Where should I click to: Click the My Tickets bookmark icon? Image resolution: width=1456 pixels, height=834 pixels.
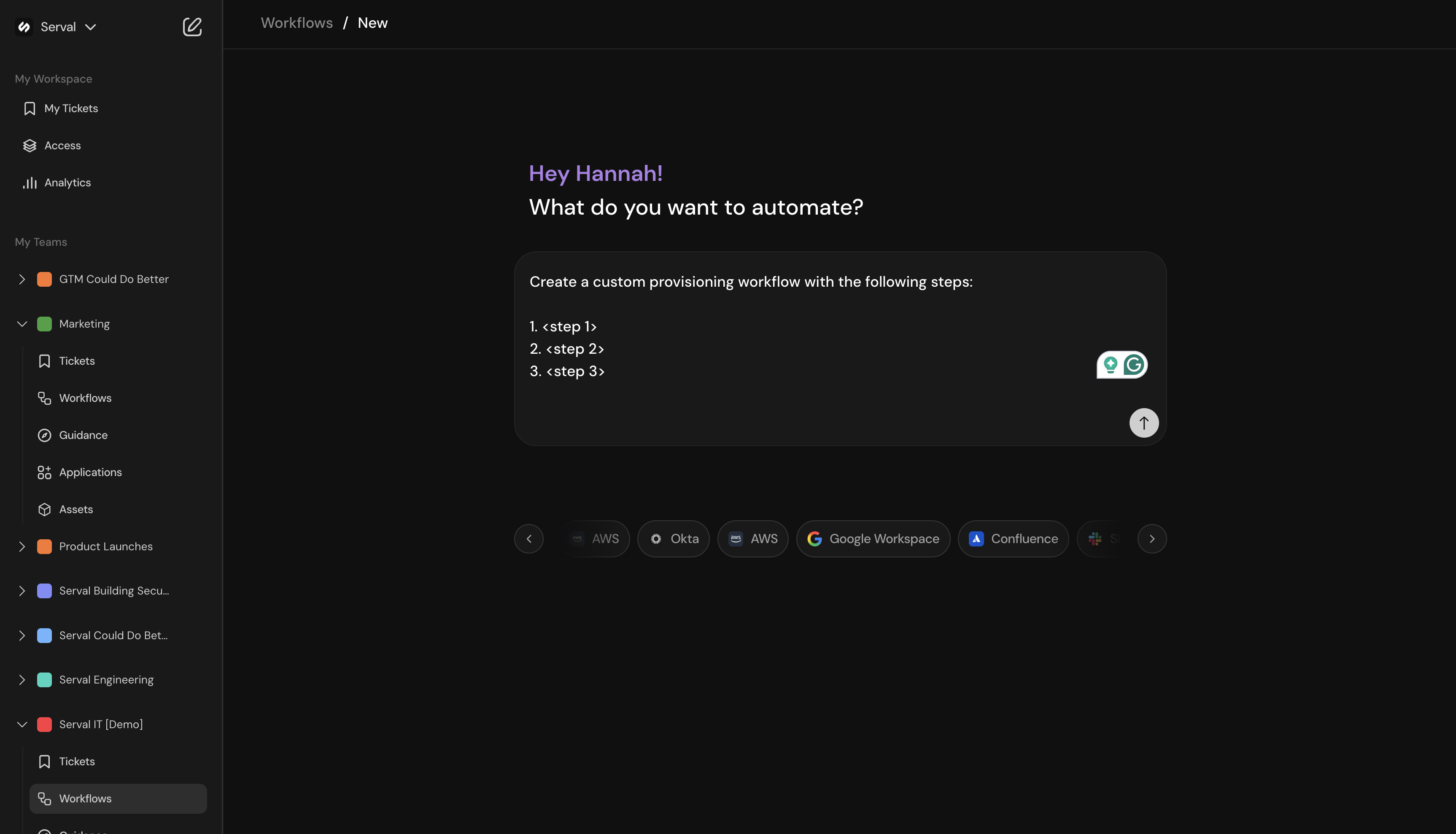30,108
